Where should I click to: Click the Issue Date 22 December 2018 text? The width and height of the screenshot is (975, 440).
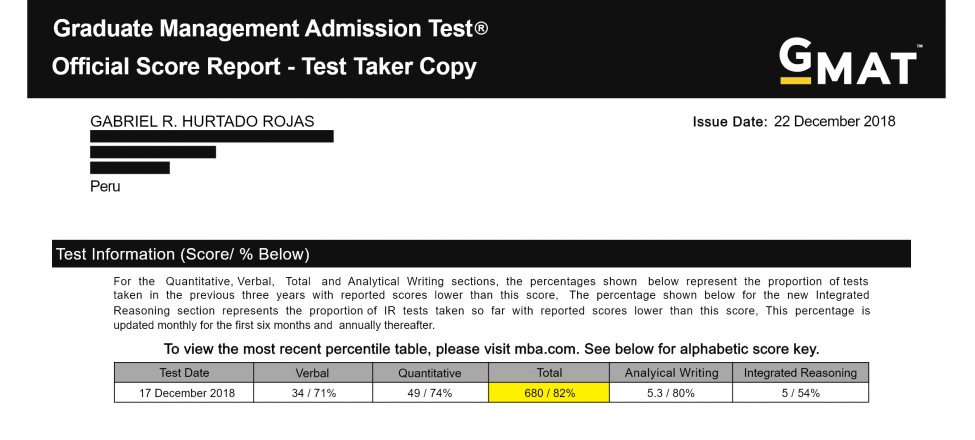click(793, 122)
